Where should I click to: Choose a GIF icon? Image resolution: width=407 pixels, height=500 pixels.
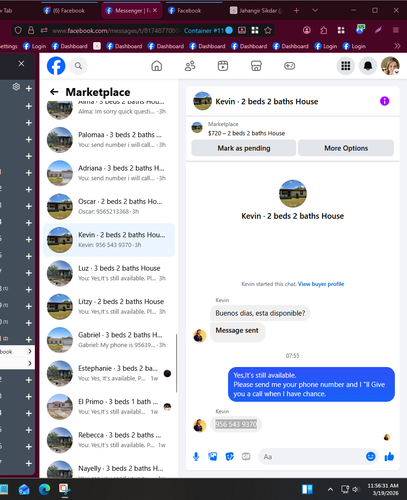tap(246, 456)
